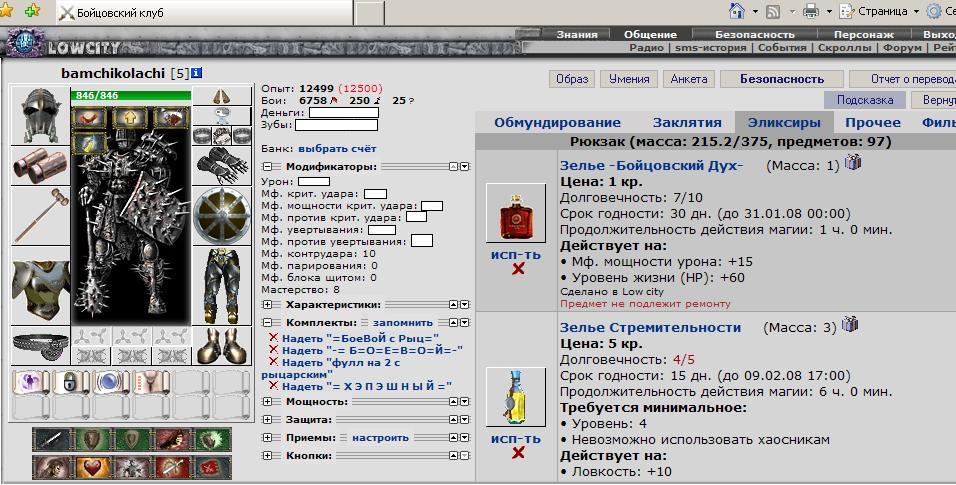Click the purple figure scroll slot
The width and height of the screenshot is (956, 485).
click(x=30, y=383)
